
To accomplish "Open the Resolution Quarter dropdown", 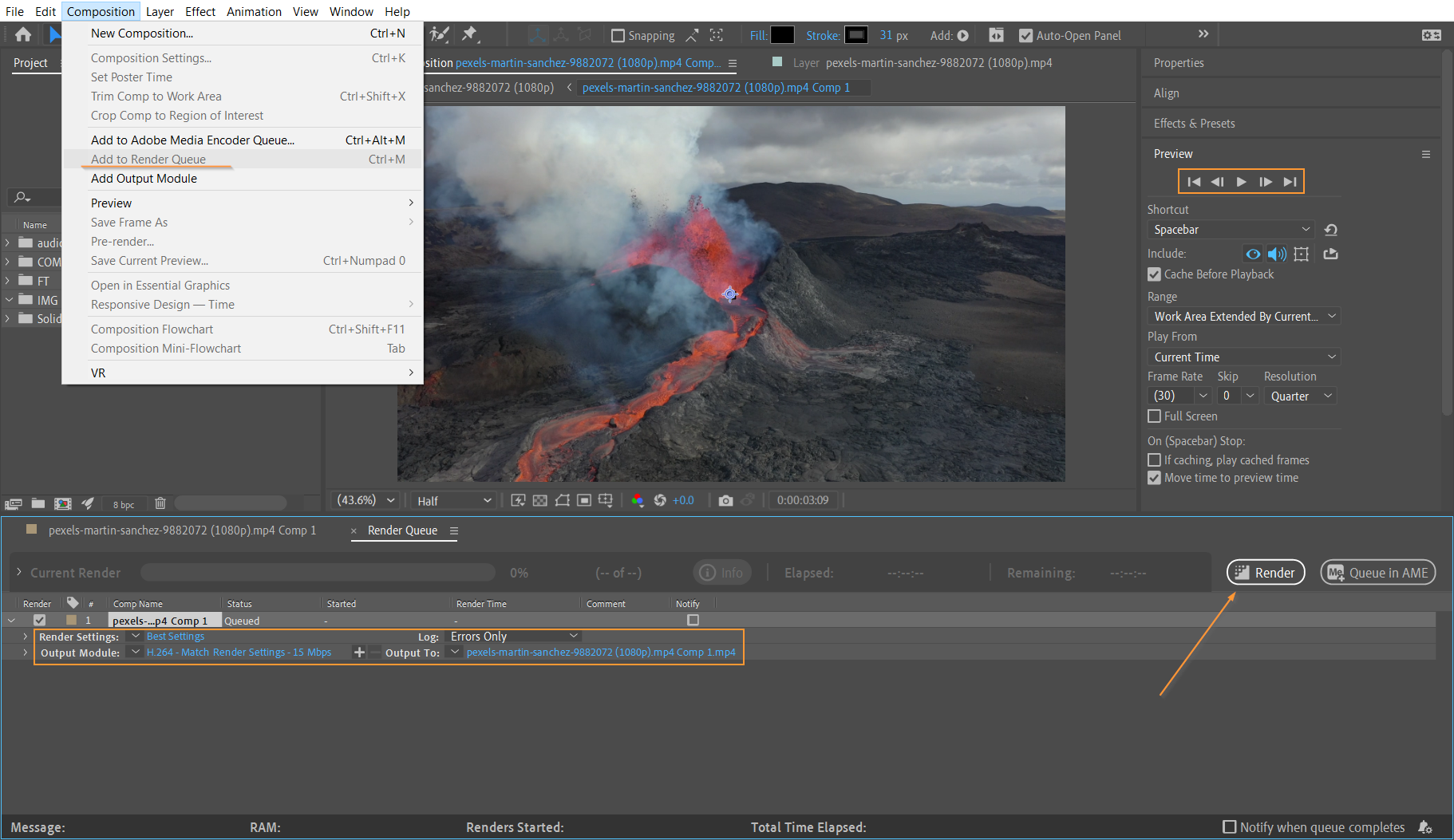I will [x=1301, y=396].
